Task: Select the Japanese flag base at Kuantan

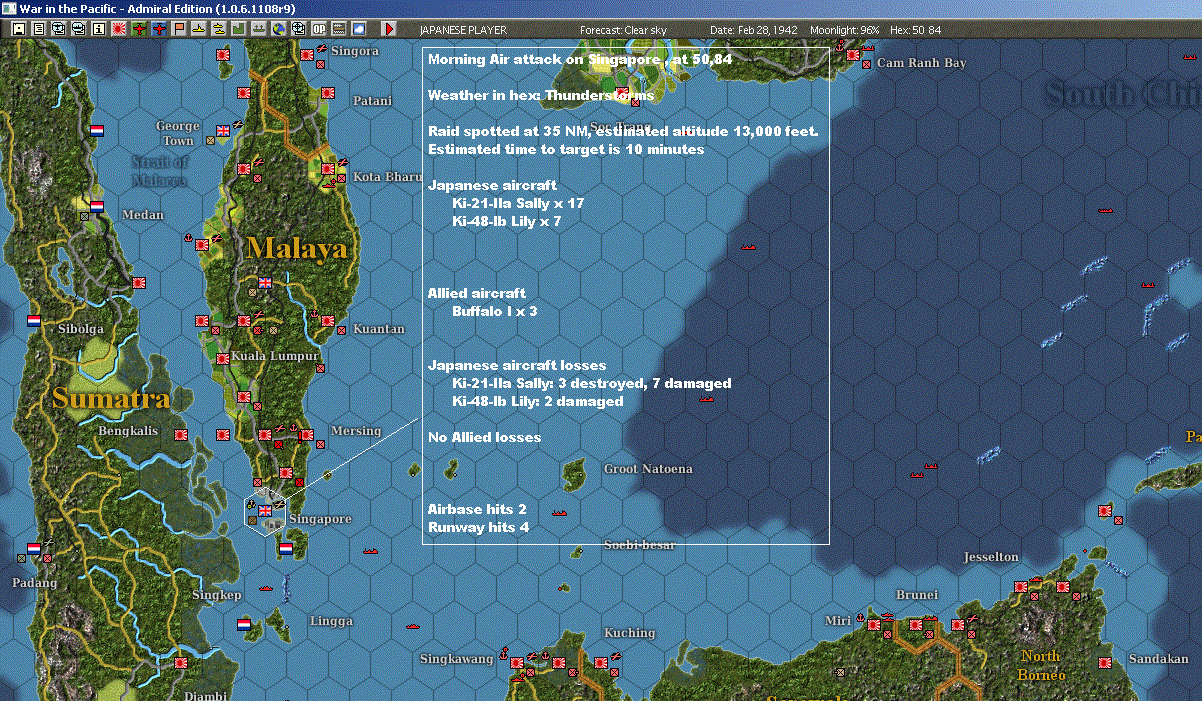Action: [x=329, y=321]
